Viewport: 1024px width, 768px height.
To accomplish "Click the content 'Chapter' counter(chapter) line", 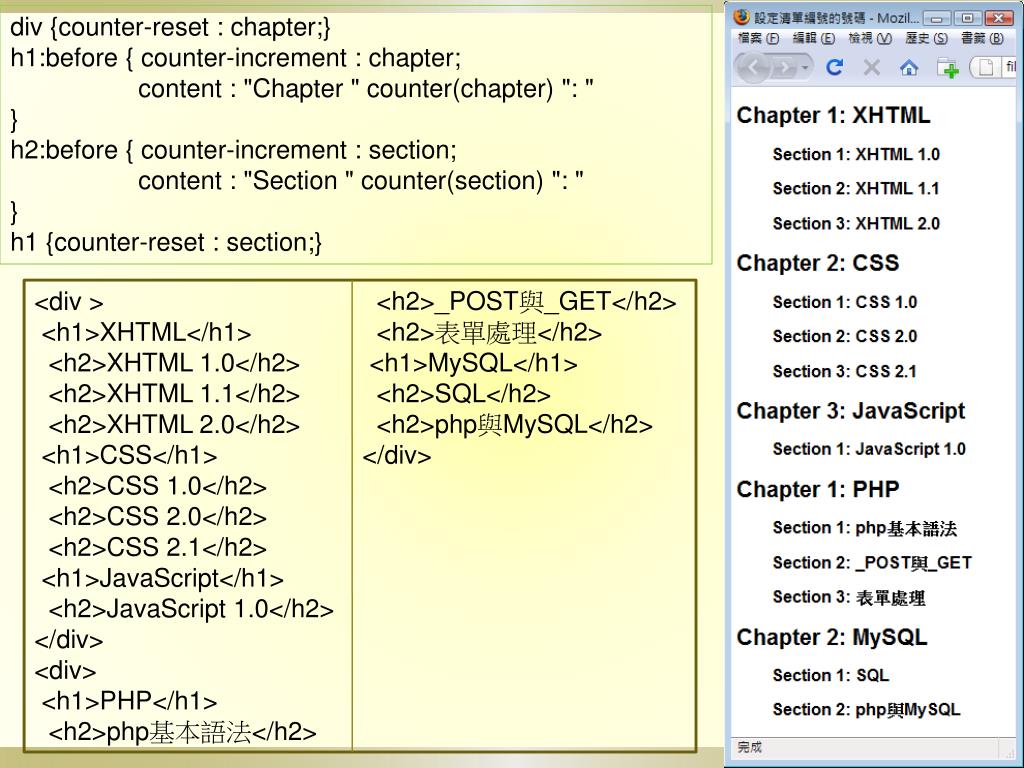I will click(366, 89).
